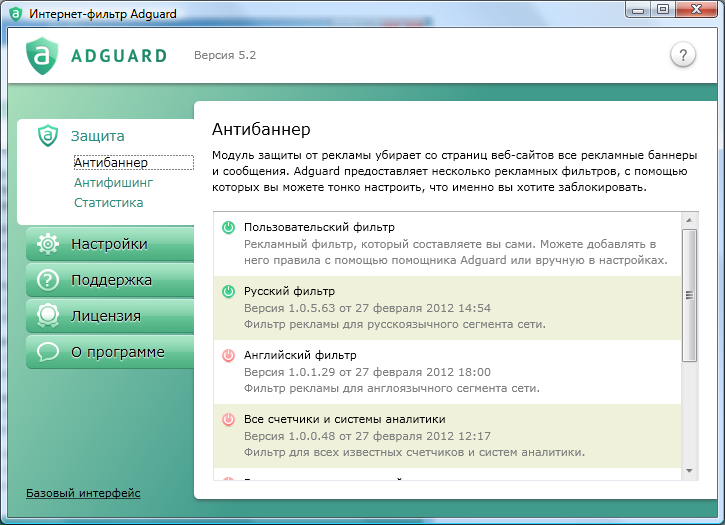Switch to Базовый интерфейс

(83, 493)
